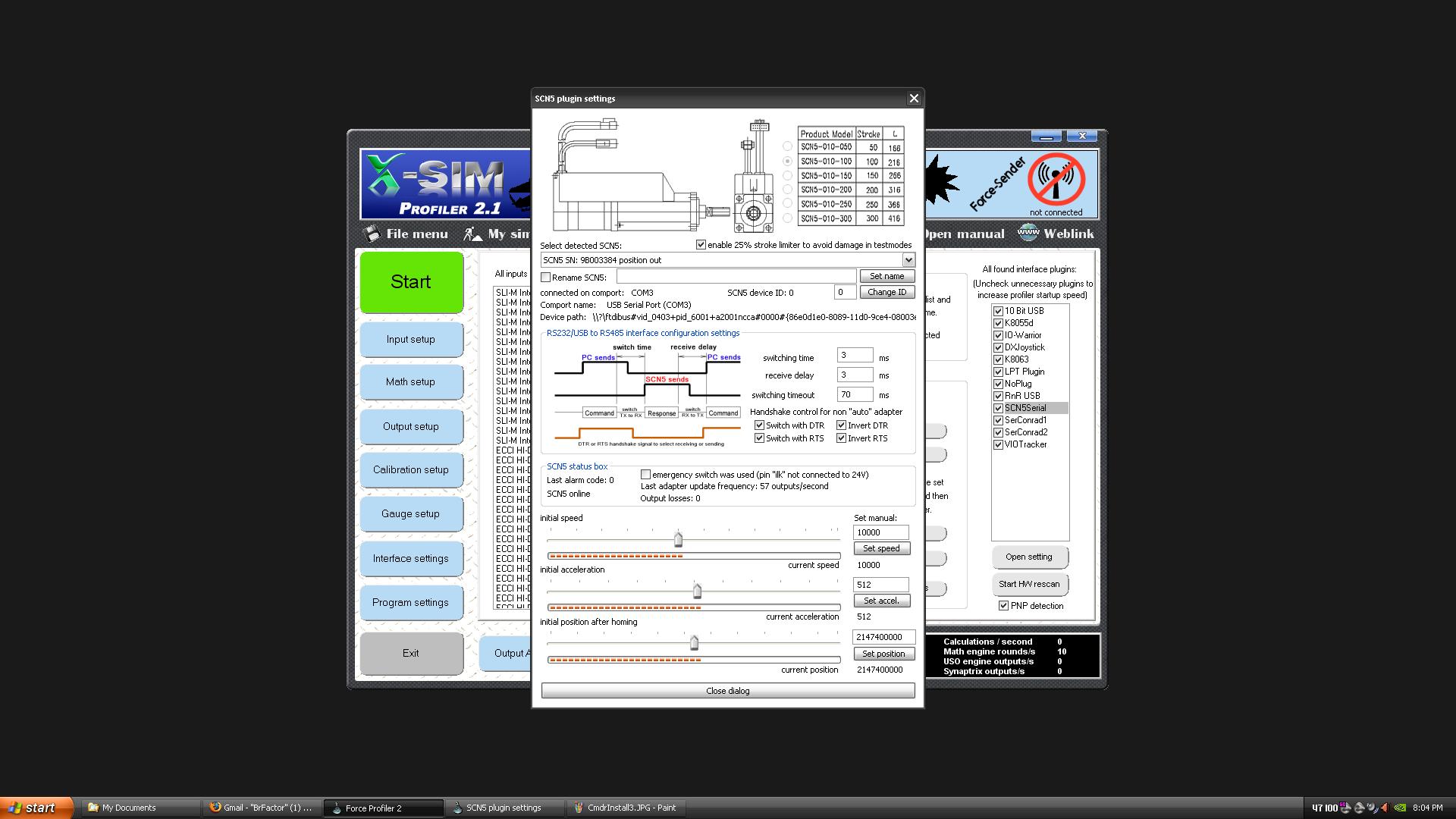This screenshot has width=1456, height=819.
Task: Open Calibration setup section
Action: pyautogui.click(x=411, y=470)
